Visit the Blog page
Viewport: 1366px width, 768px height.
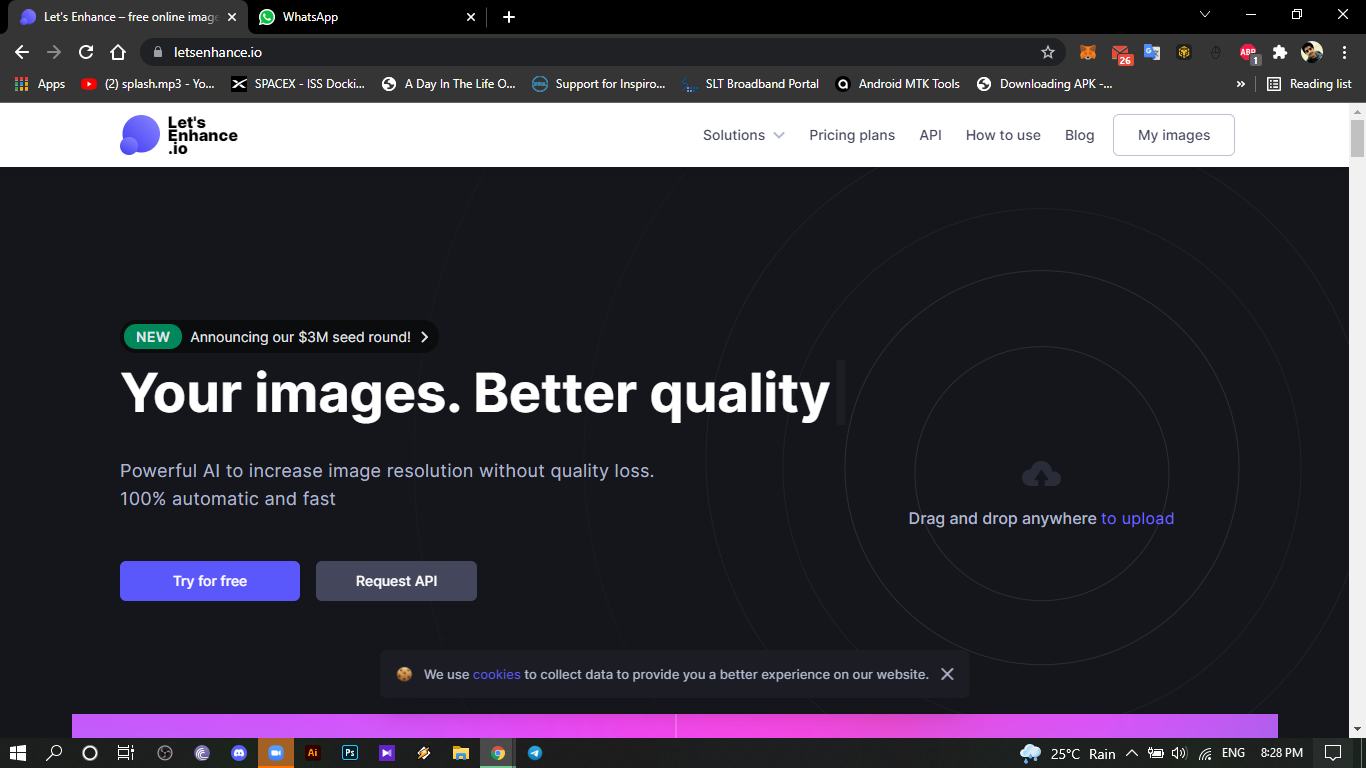(x=1080, y=135)
